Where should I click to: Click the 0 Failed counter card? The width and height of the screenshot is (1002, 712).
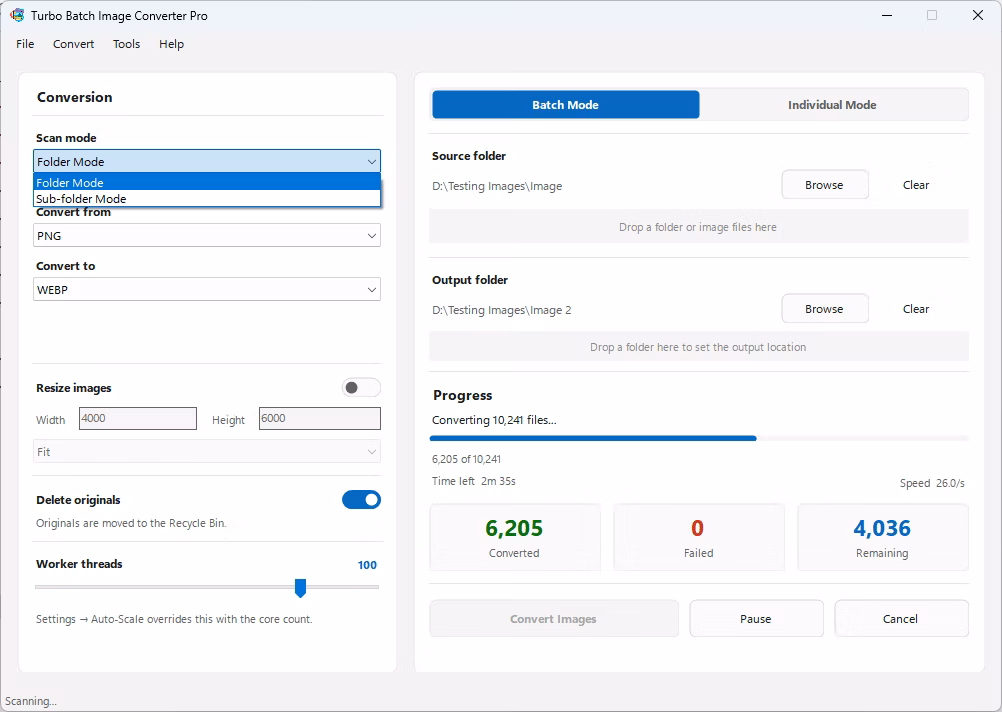(698, 538)
